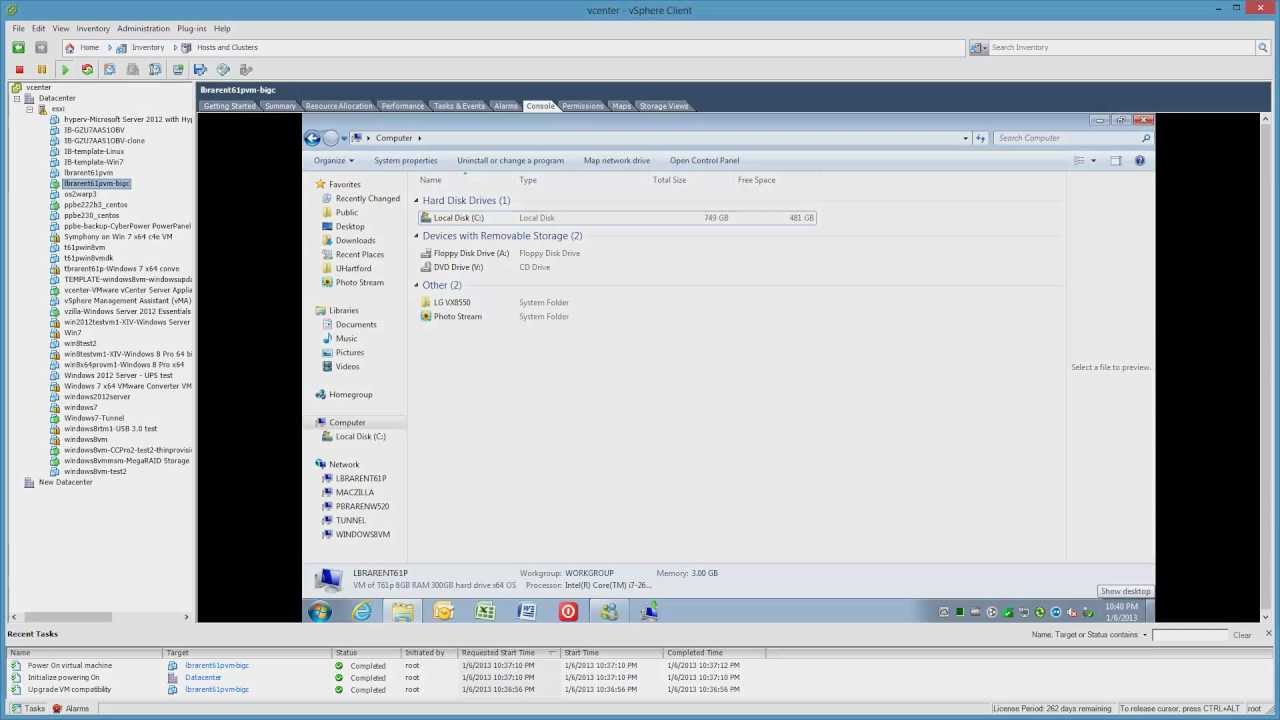The image size is (1280, 720).
Task: Select os2warp3 VM in inventory tree
Action: pyautogui.click(x=80, y=194)
